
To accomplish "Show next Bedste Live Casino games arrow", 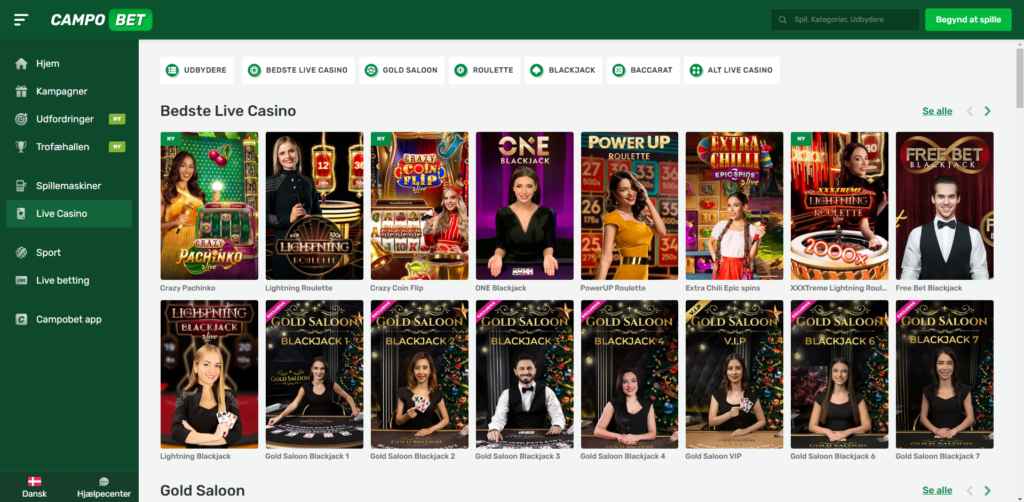I will [x=987, y=111].
